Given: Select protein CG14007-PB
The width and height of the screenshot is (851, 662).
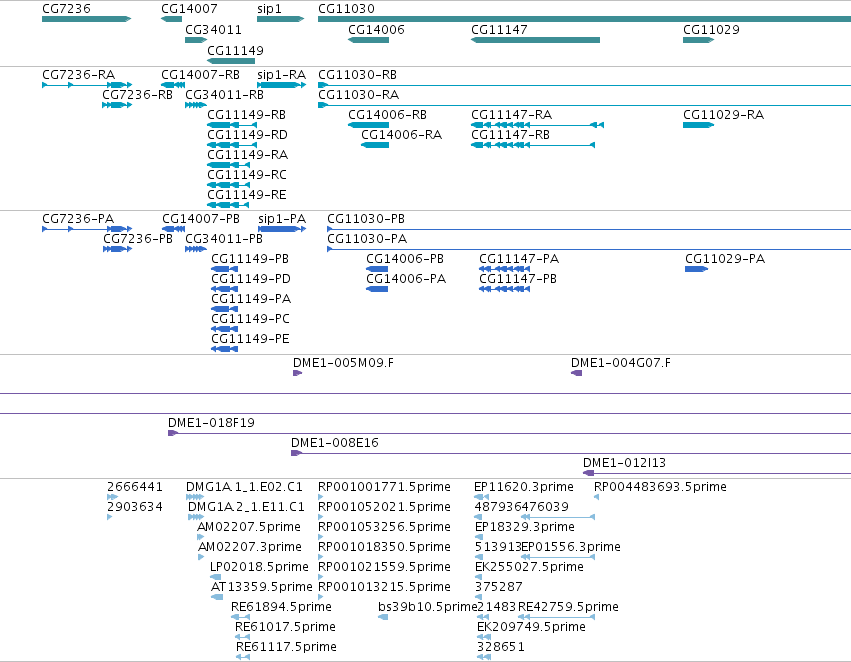Looking at the screenshot, I should (173, 229).
